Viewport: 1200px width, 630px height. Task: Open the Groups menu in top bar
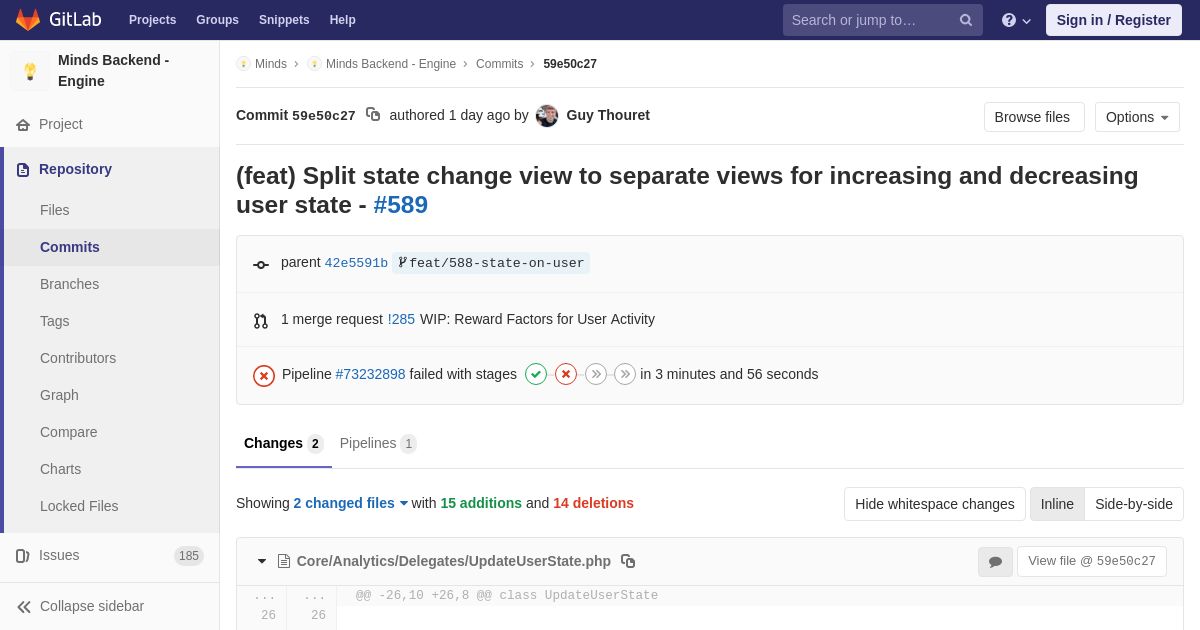(217, 20)
